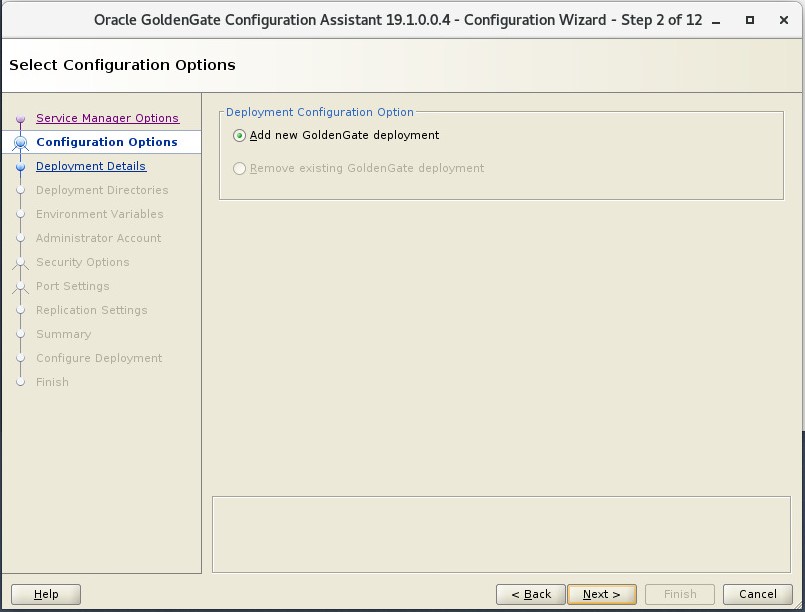The width and height of the screenshot is (805, 612).
Task: Go back with the Back button
Action: [530, 594]
